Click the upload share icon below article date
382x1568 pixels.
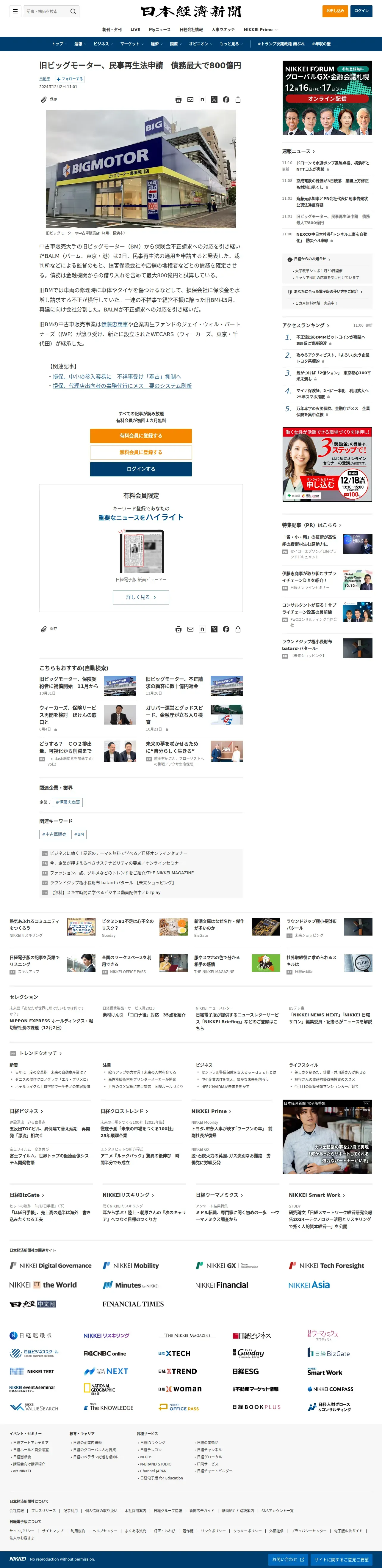point(238,99)
